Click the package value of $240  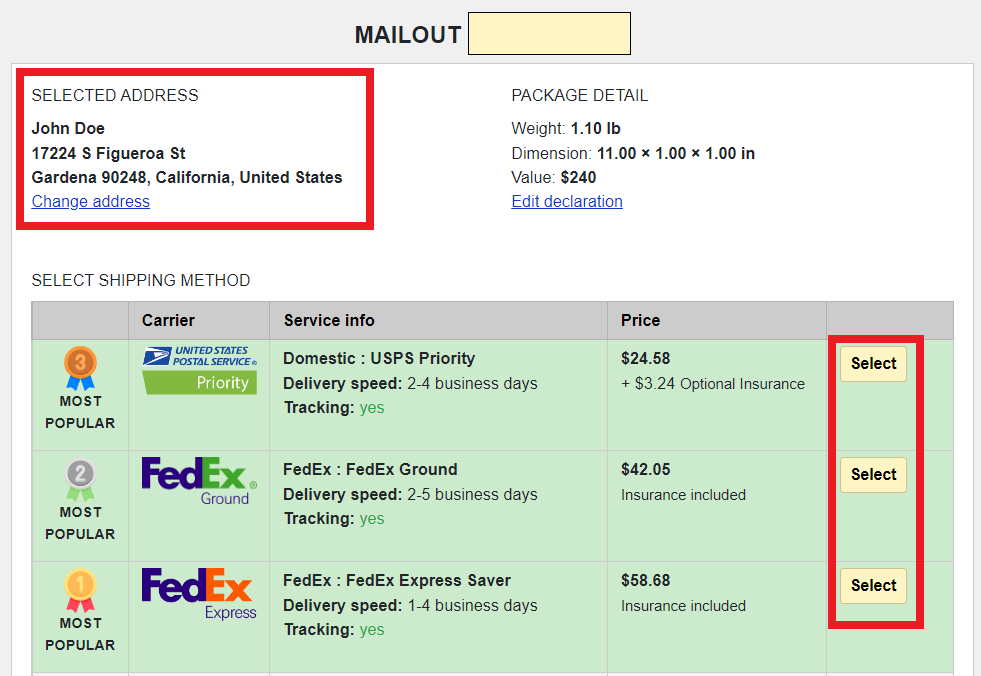point(578,178)
